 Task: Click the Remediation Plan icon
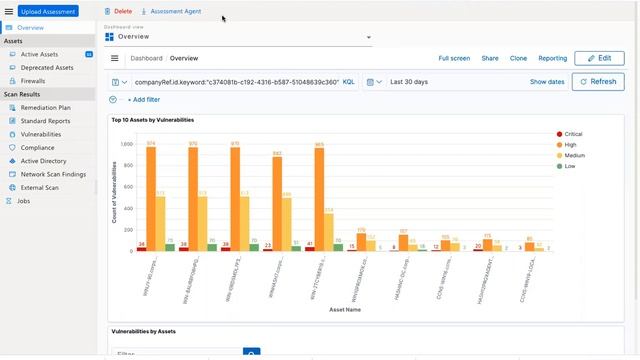tap(12, 108)
